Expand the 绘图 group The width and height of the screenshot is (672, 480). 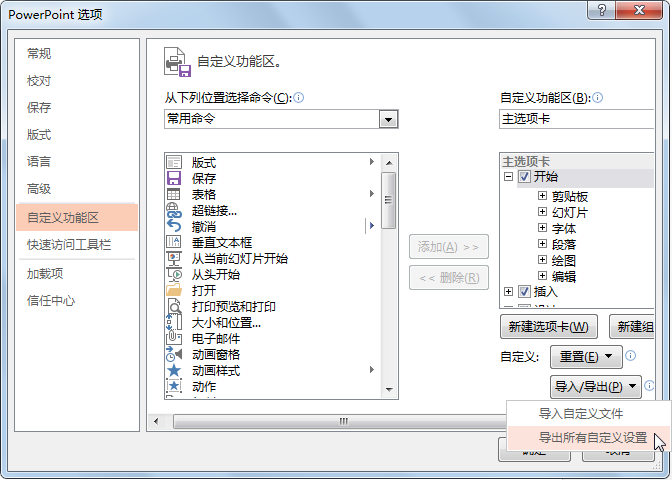tap(542, 260)
